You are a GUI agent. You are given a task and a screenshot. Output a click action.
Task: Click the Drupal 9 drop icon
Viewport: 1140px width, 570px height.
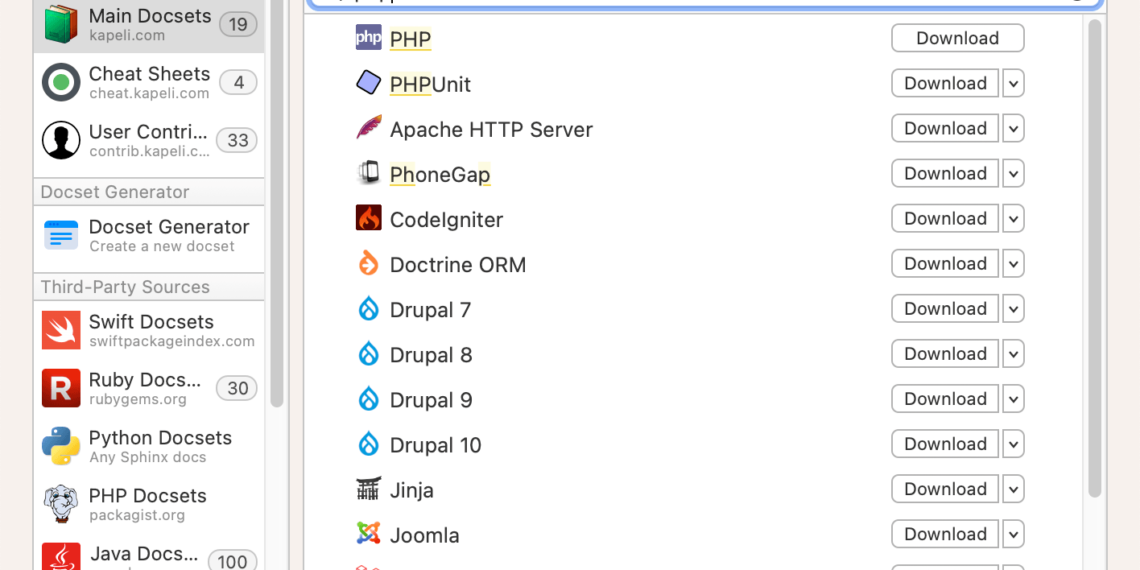click(x=369, y=398)
